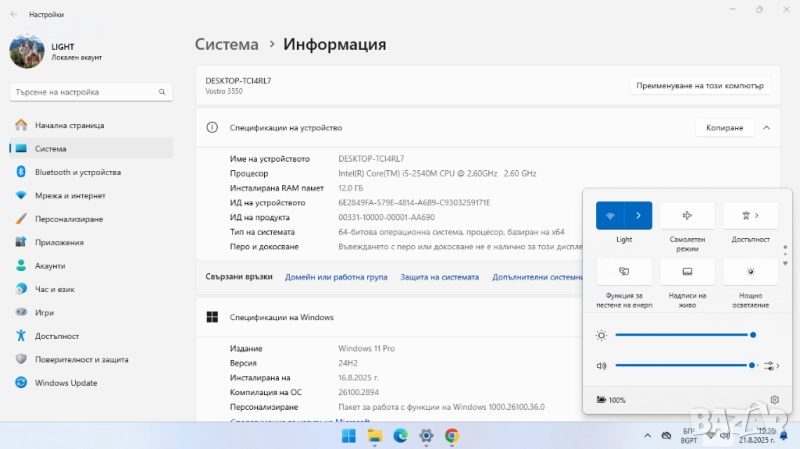Toggle Wi-Fi in quick settings
Screen dimensions: 800x449
pos(610,215)
